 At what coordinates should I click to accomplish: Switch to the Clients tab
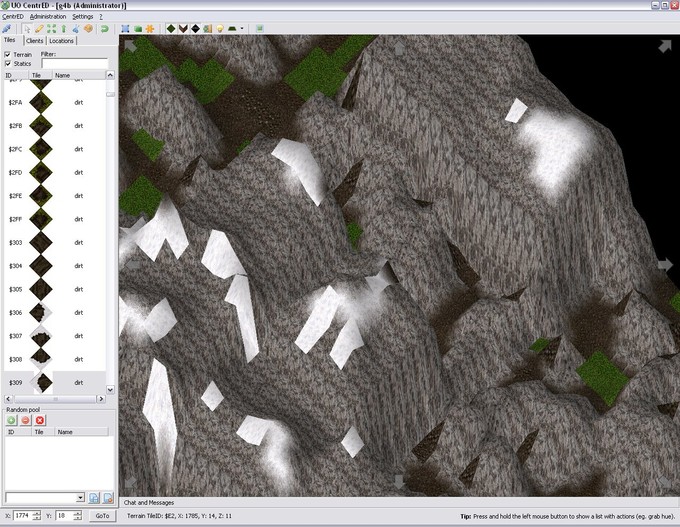coord(35,41)
